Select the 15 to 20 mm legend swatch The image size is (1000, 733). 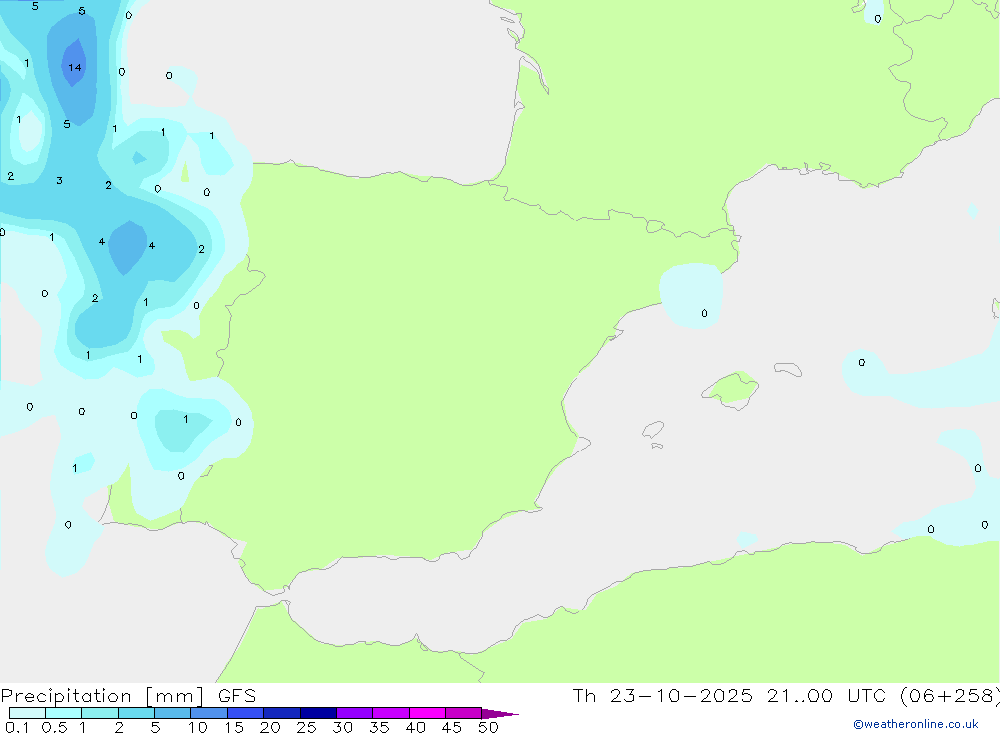click(245, 713)
